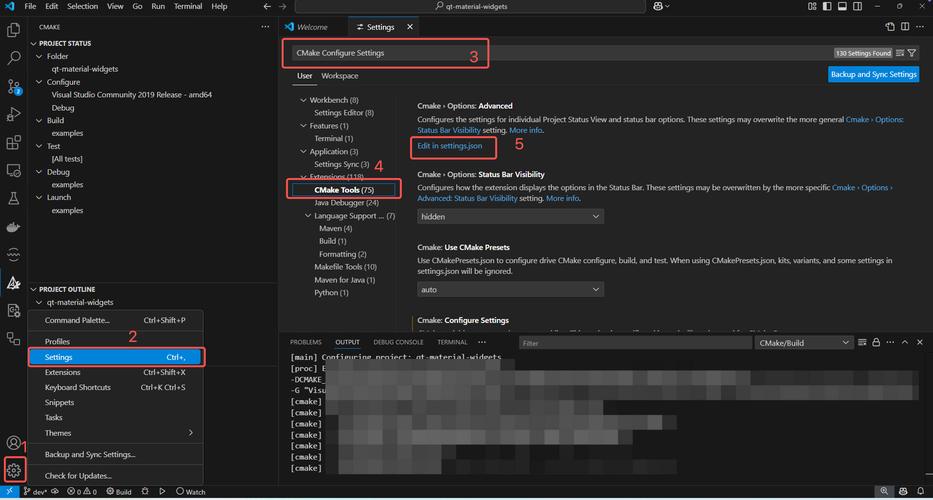933x500 pixels.
Task: Toggle the output scroll lock icon
Action: 876,342
